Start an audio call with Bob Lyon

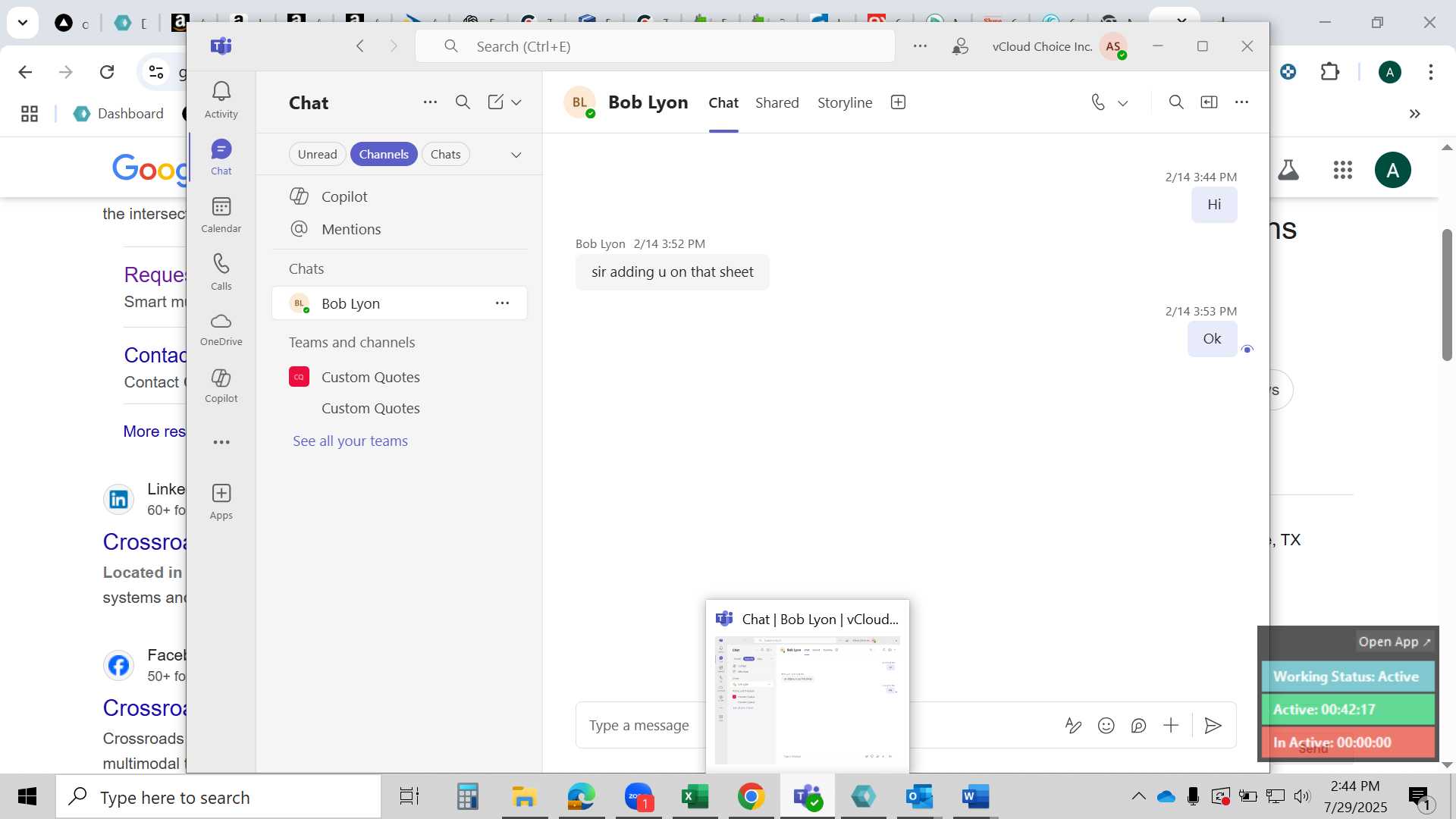click(1097, 102)
